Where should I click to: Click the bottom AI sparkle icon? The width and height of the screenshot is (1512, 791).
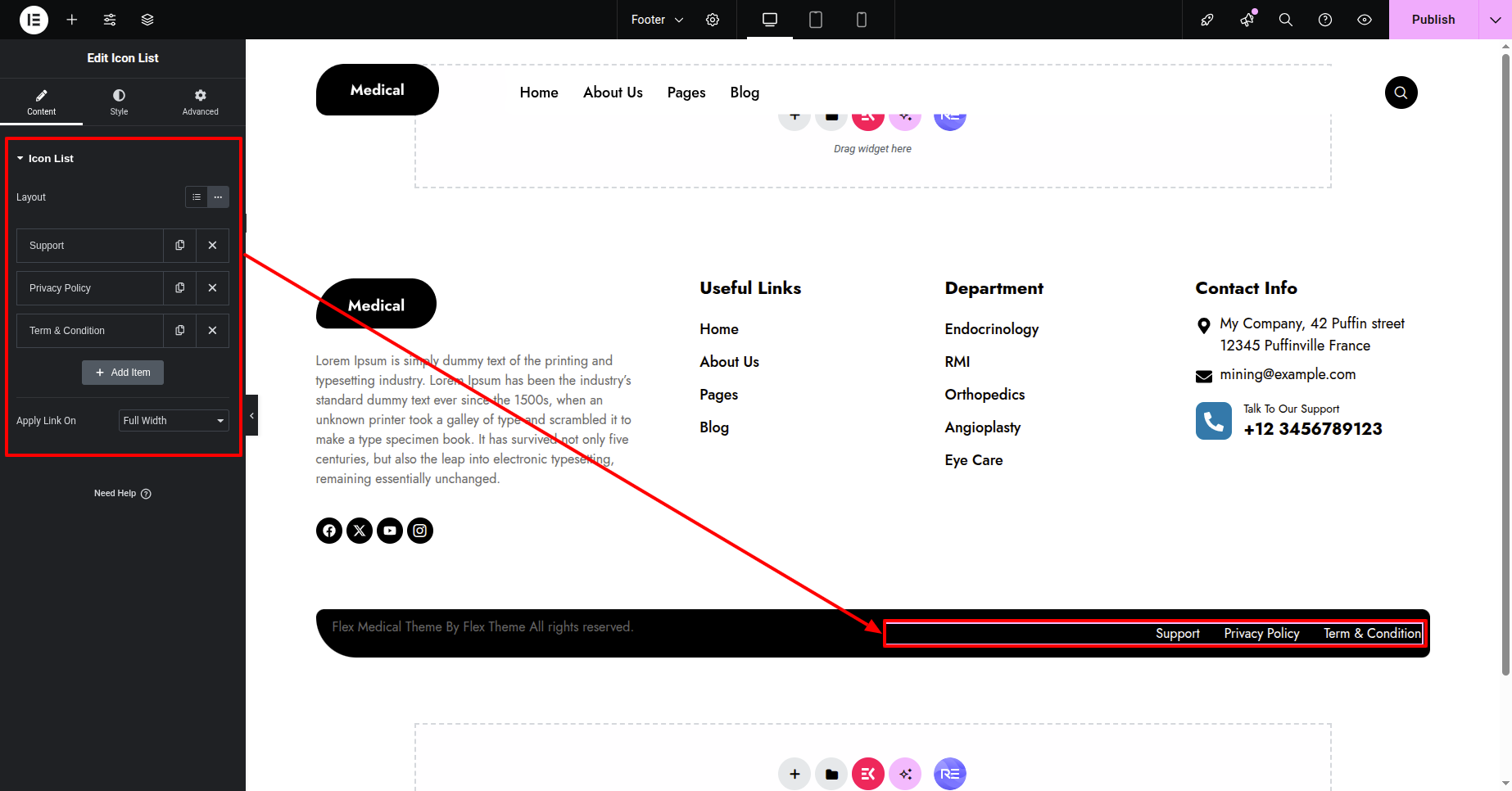905,774
